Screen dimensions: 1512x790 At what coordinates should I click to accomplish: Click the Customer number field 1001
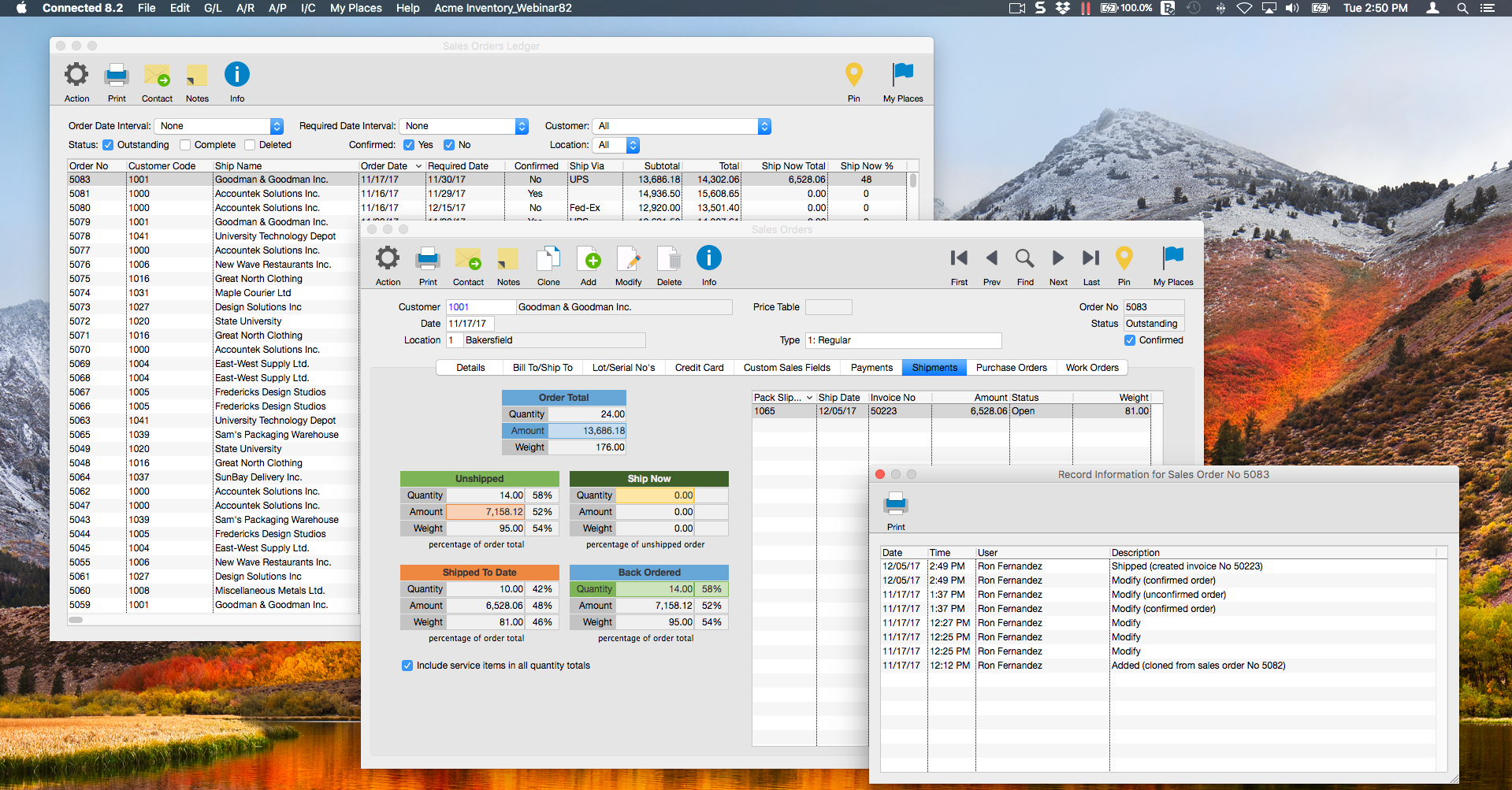pyautogui.click(x=481, y=307)
